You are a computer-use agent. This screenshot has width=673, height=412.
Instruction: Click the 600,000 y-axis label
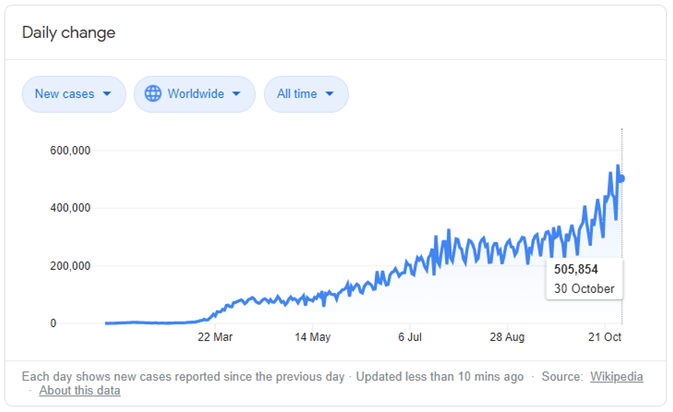pyautogui.click(x=70, y=151)
